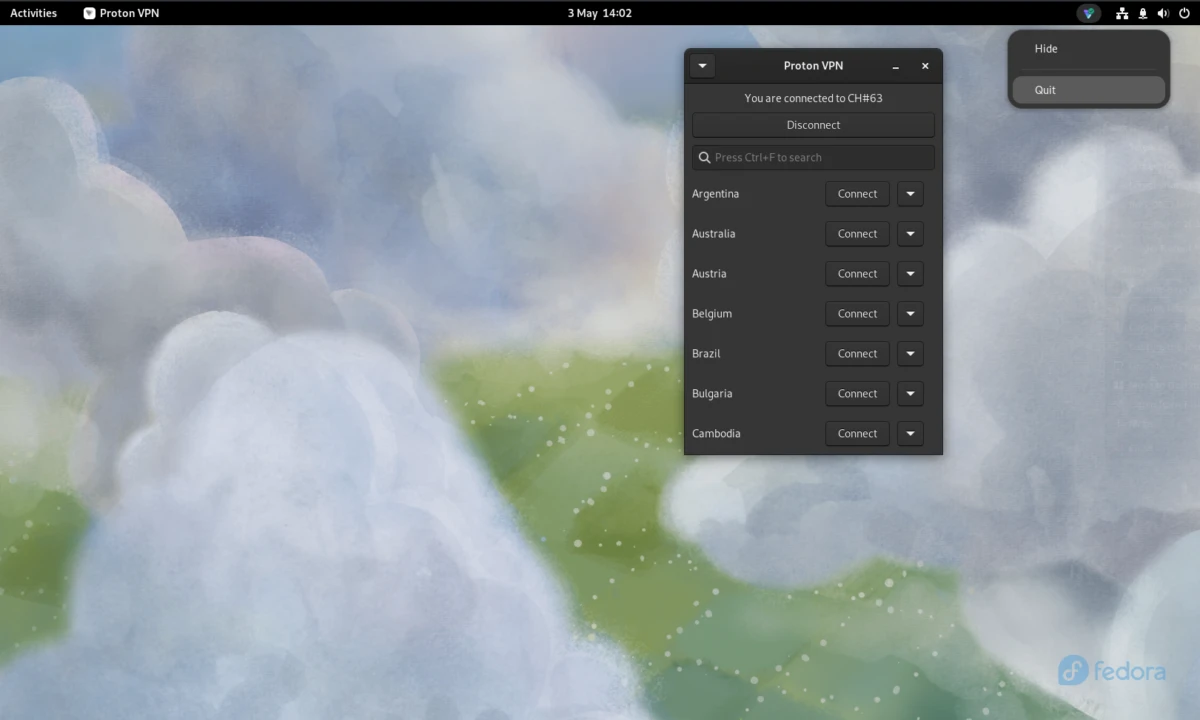Expand Bulgaria's additional servers
This screenshot has height=720, width=1200.
coord(910,393)
